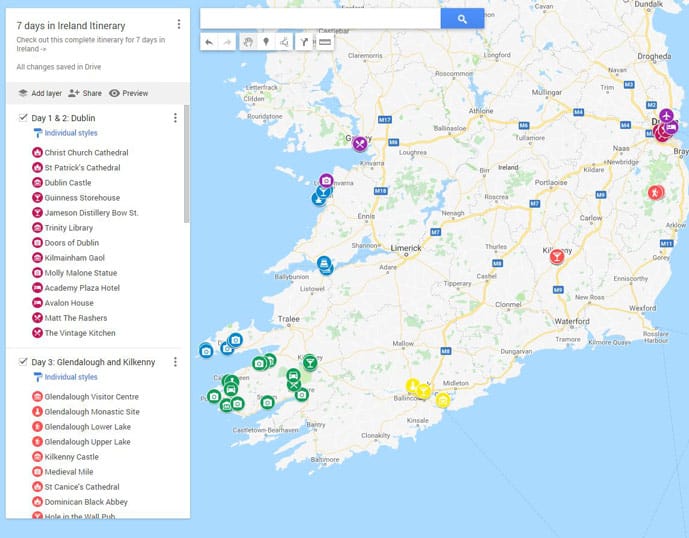Click the redo arrow in toolbar
Screen dimensions: 689x538
227,42
